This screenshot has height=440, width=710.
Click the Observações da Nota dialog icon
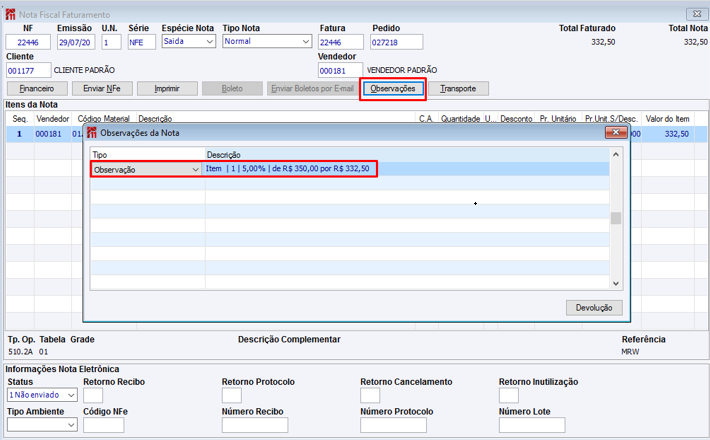pyautogui.click(x=91, y=133)
